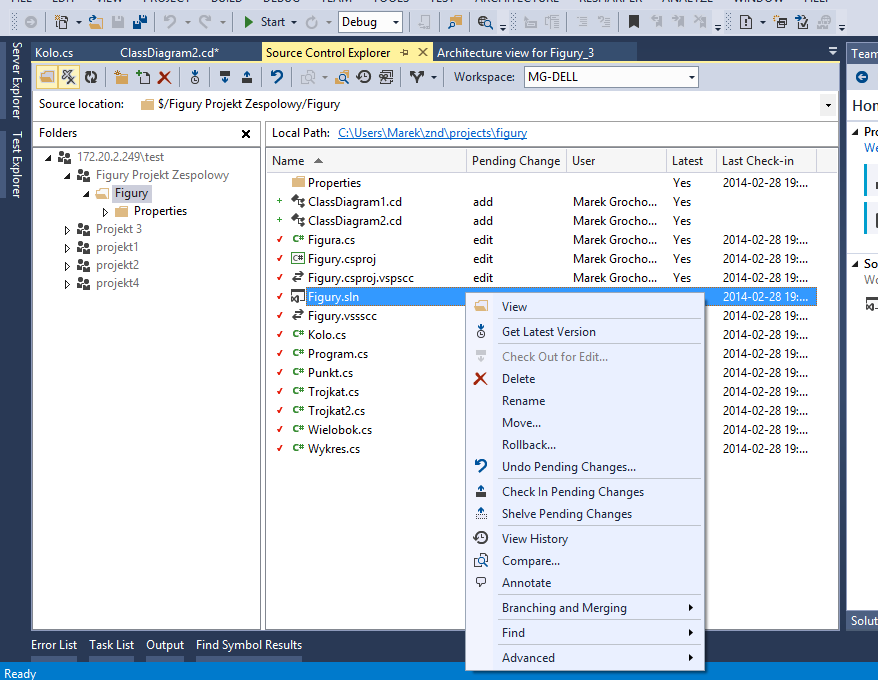This screenshot has height=680, width=878.
Task: Choose Check In Pending Changes from context menu
Action: click(x=572, y=492)
